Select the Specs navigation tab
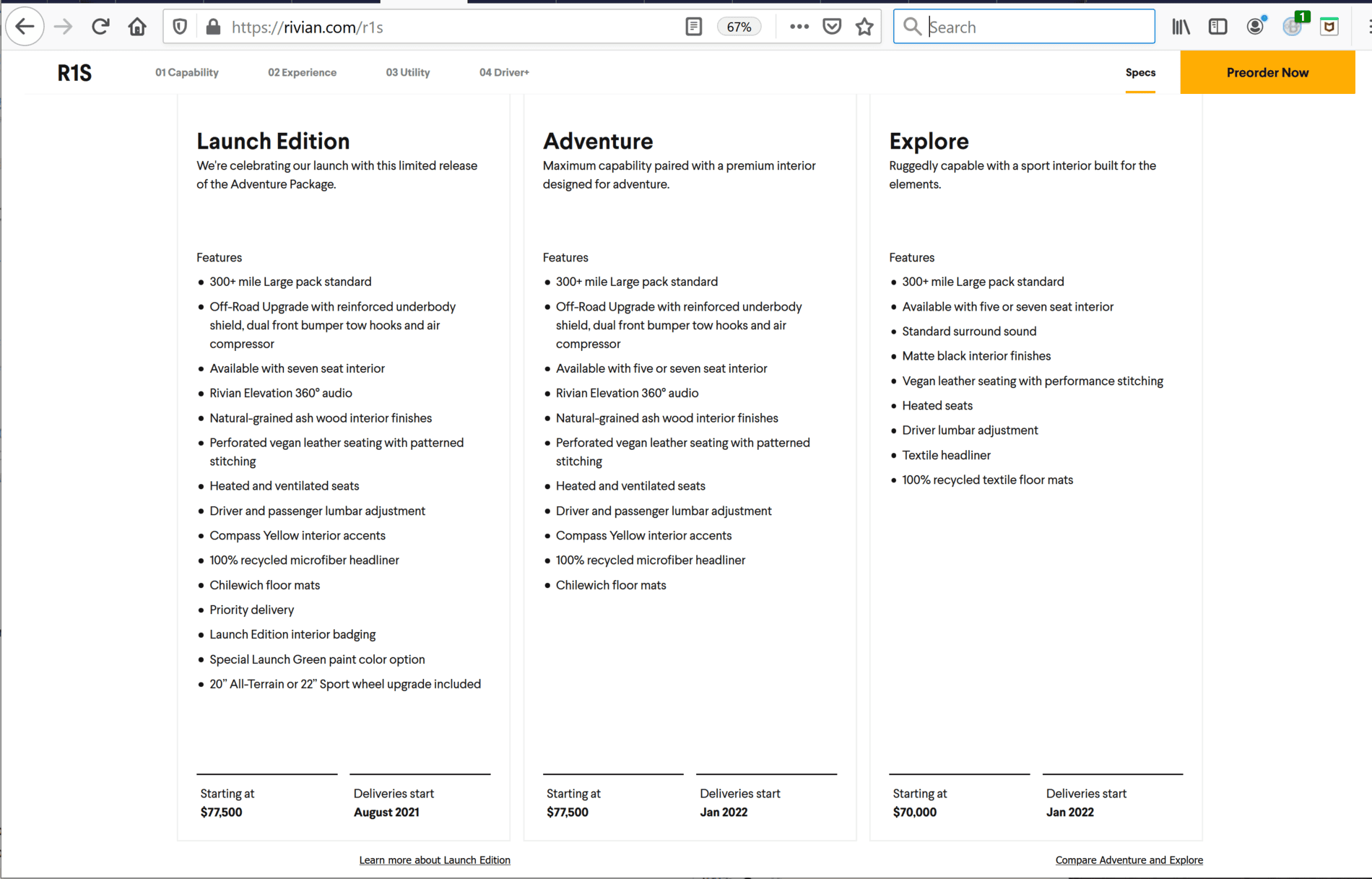The width and height of the screenshot is (1372, 879). click(x=1140, y=72)
